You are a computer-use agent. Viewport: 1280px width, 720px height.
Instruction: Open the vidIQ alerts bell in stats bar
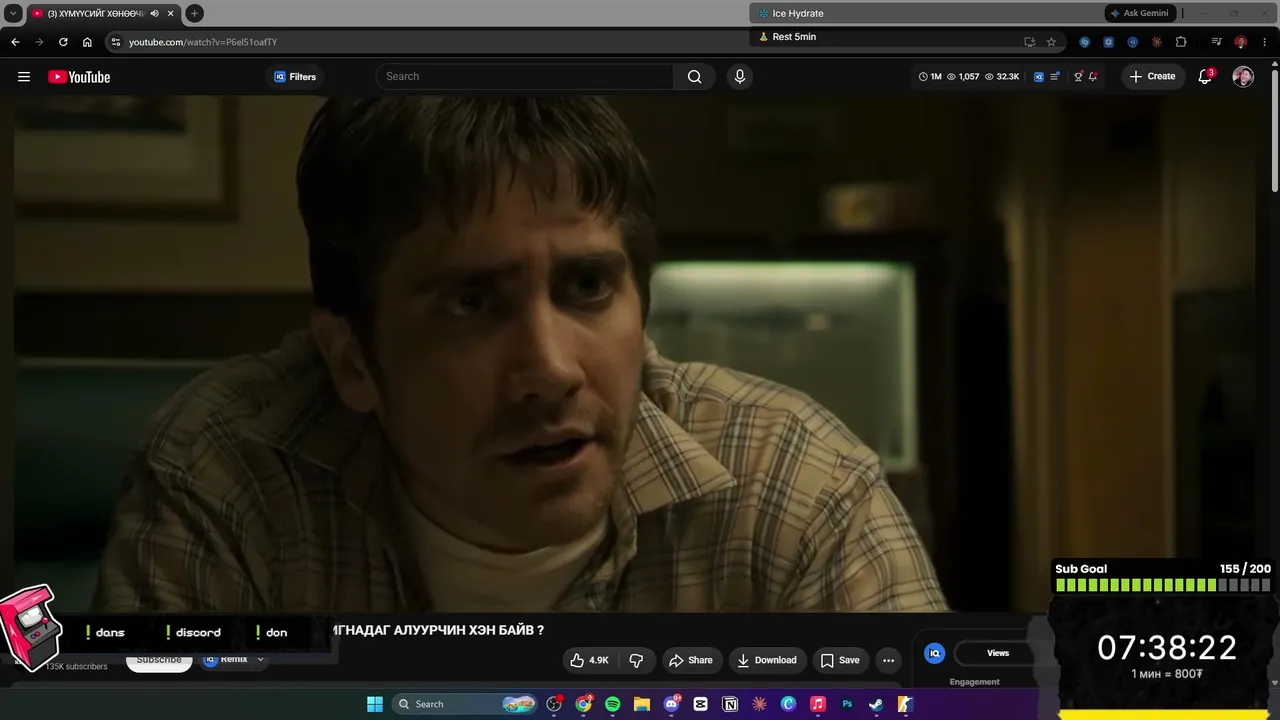click(1093, 77)
